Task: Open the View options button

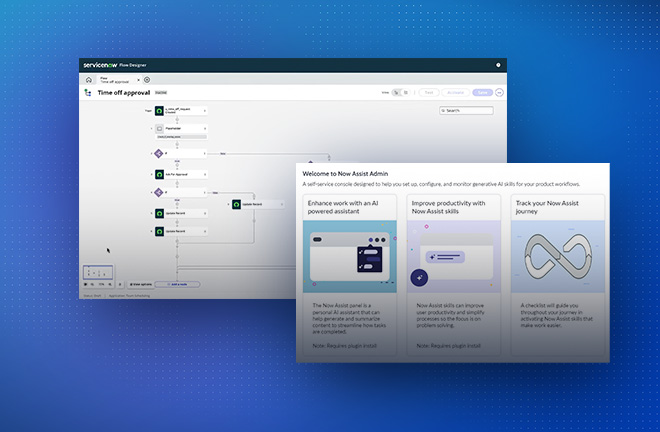Action: (x=141, y=285)
